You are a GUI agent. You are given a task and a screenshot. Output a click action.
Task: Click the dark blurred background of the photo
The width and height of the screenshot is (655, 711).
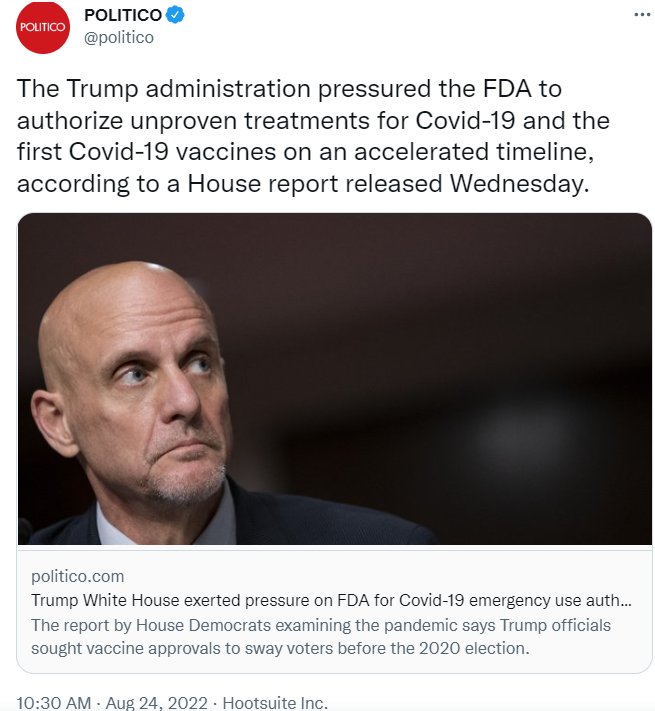[480, 300]
